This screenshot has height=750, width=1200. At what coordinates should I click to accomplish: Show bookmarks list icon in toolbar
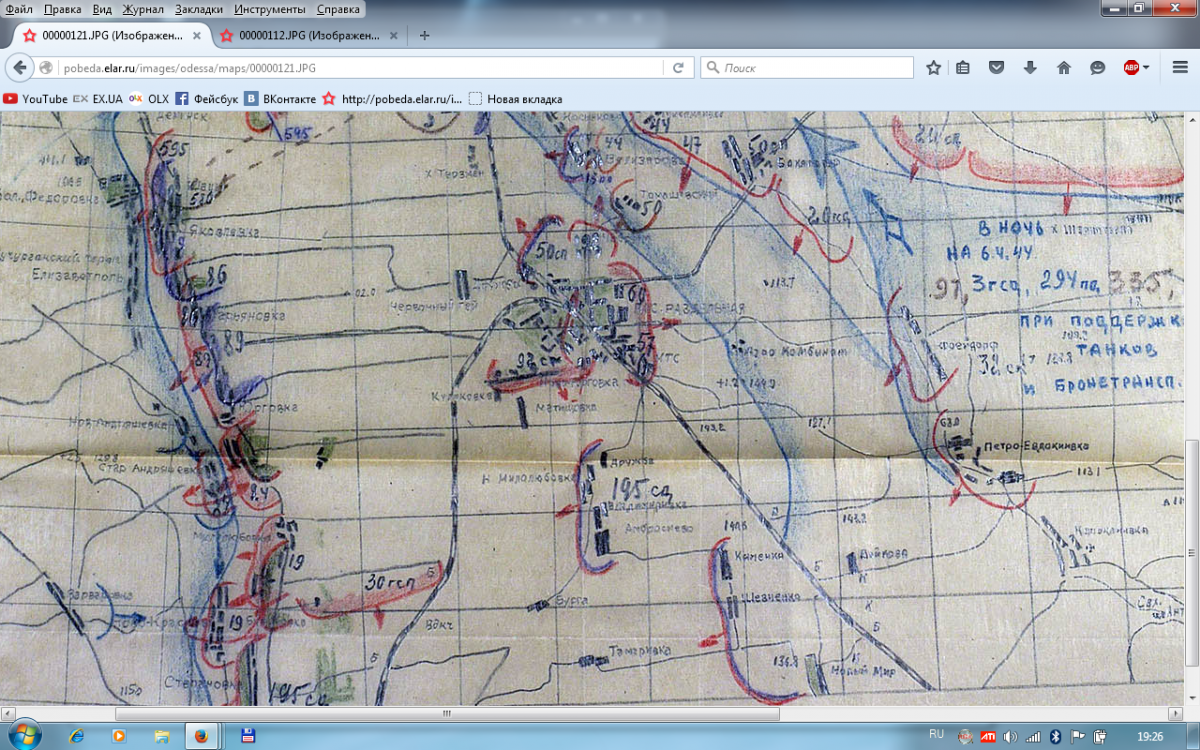tap(963, 68)
